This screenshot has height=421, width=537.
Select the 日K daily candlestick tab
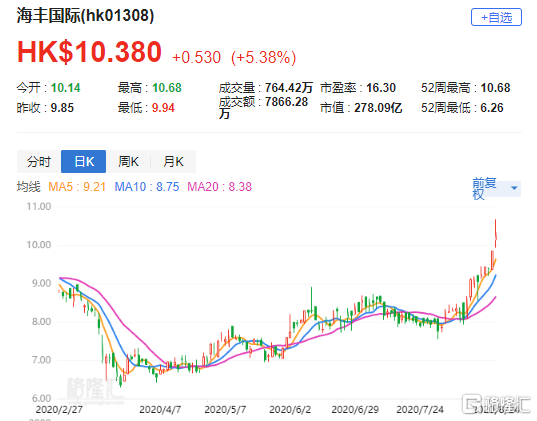pos(84,161)
